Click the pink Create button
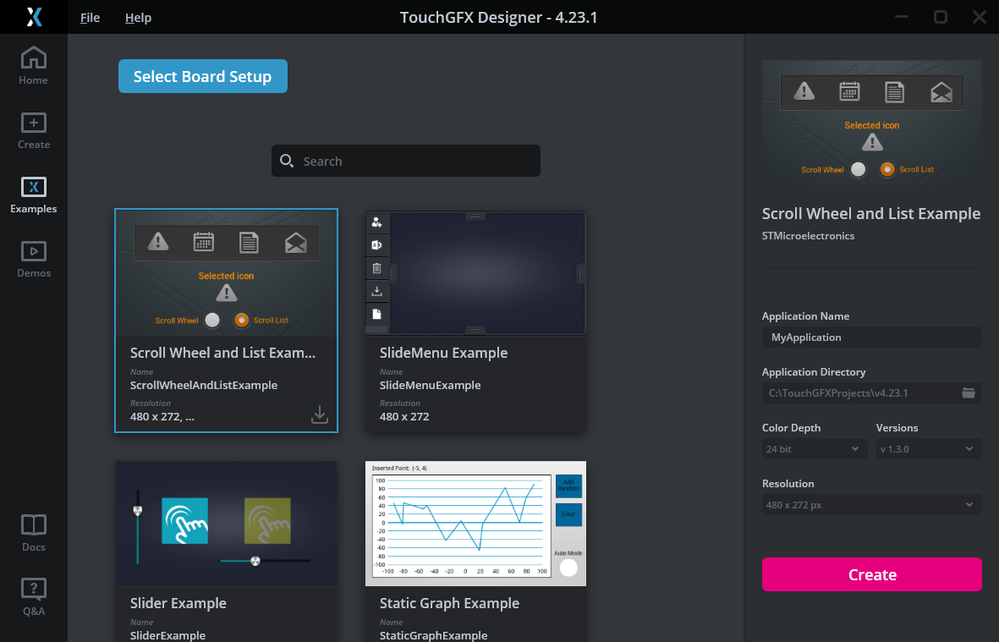This screenshot has height=642, width=999. tap(872, 574)
